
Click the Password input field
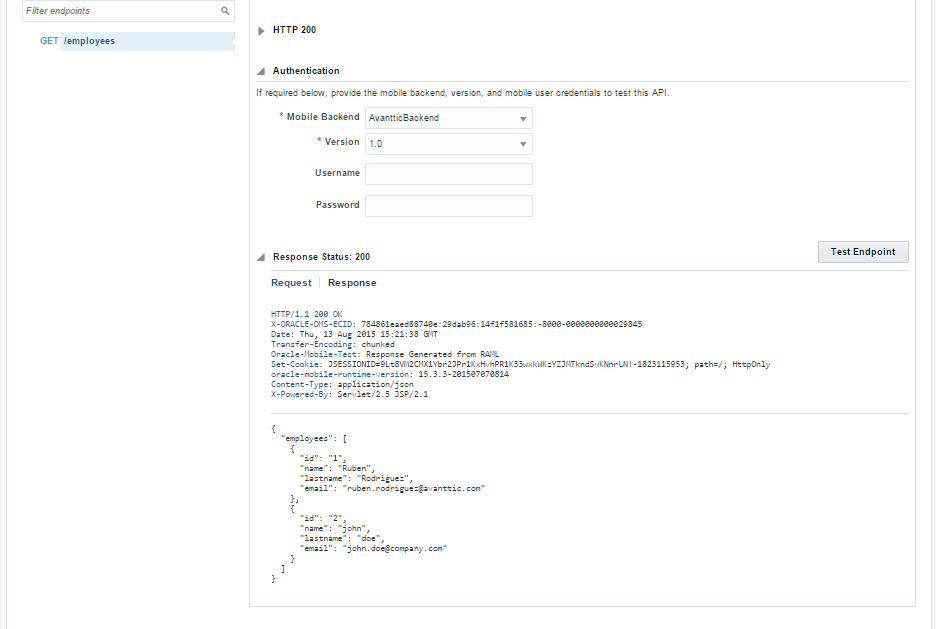pyautogui.click(x=449, y=206)
